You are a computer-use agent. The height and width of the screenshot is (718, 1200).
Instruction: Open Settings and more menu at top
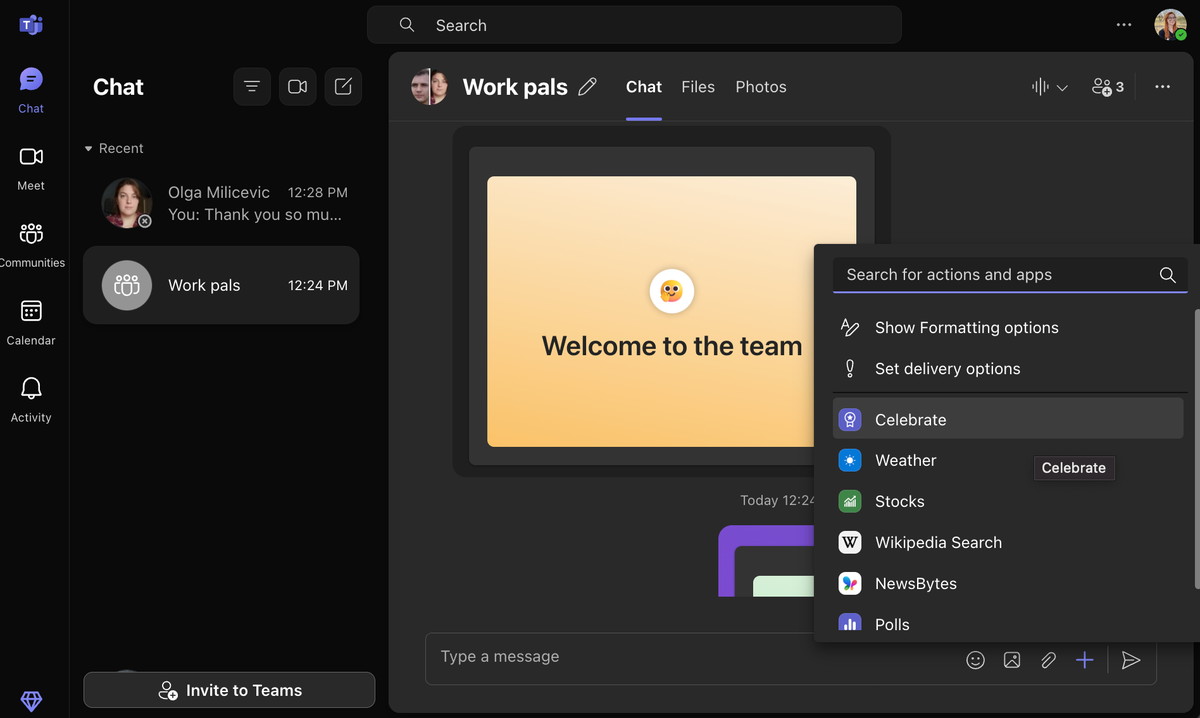pos(1124,25)
